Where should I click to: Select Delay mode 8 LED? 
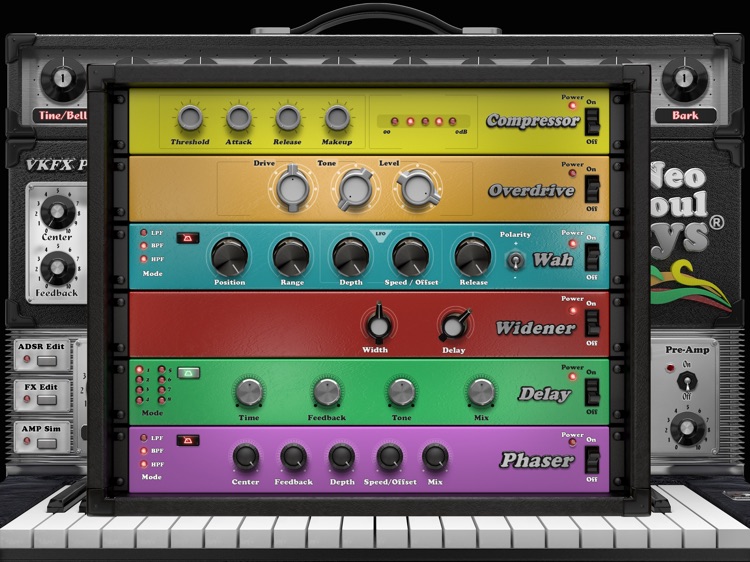tap(162, 400)
